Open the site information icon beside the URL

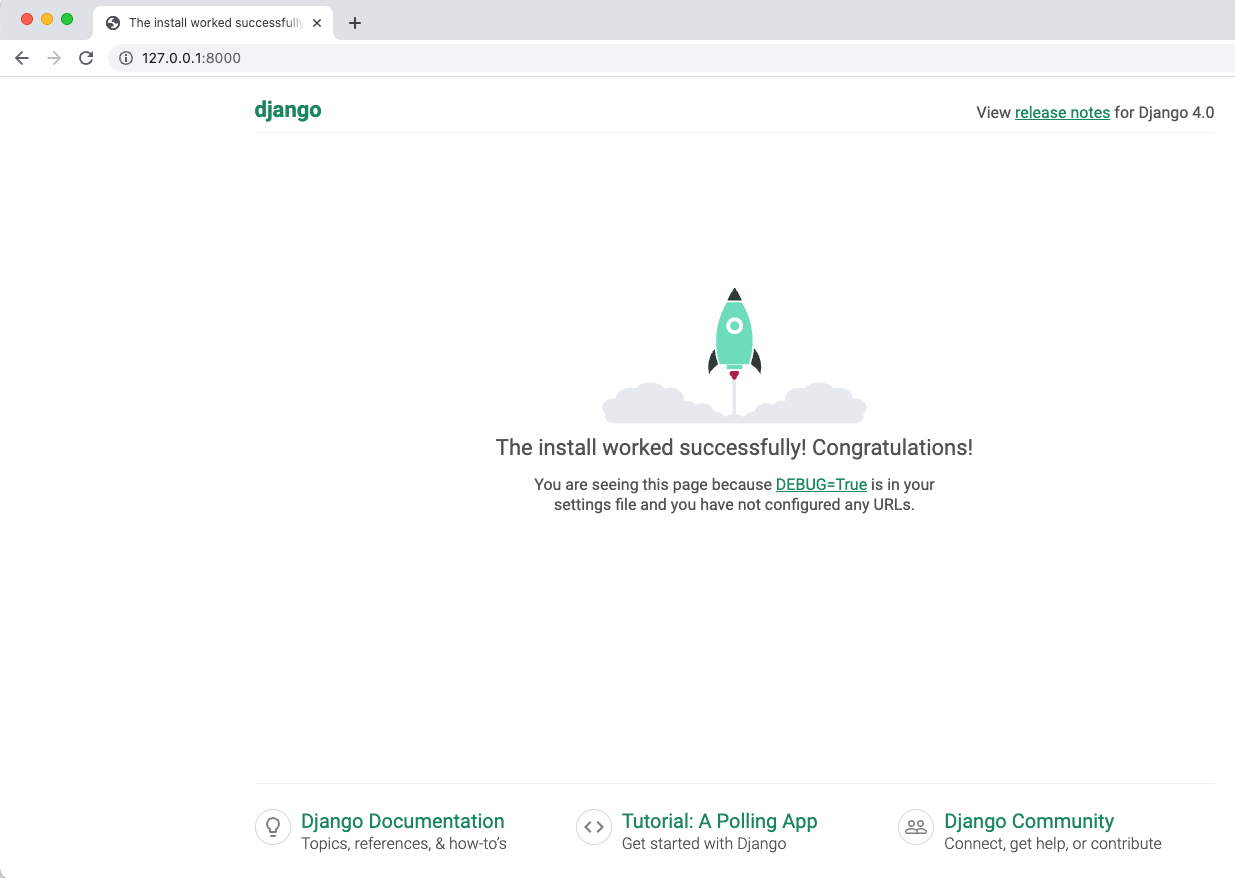click(125, 58)
